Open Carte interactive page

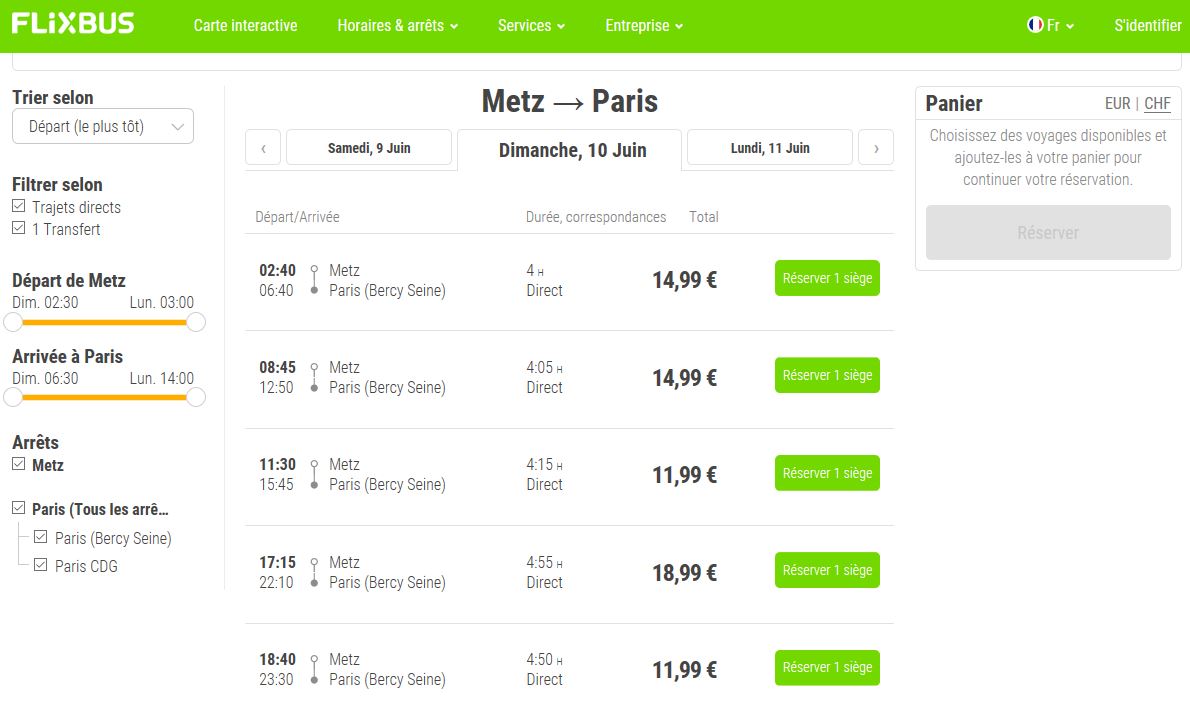245,26
